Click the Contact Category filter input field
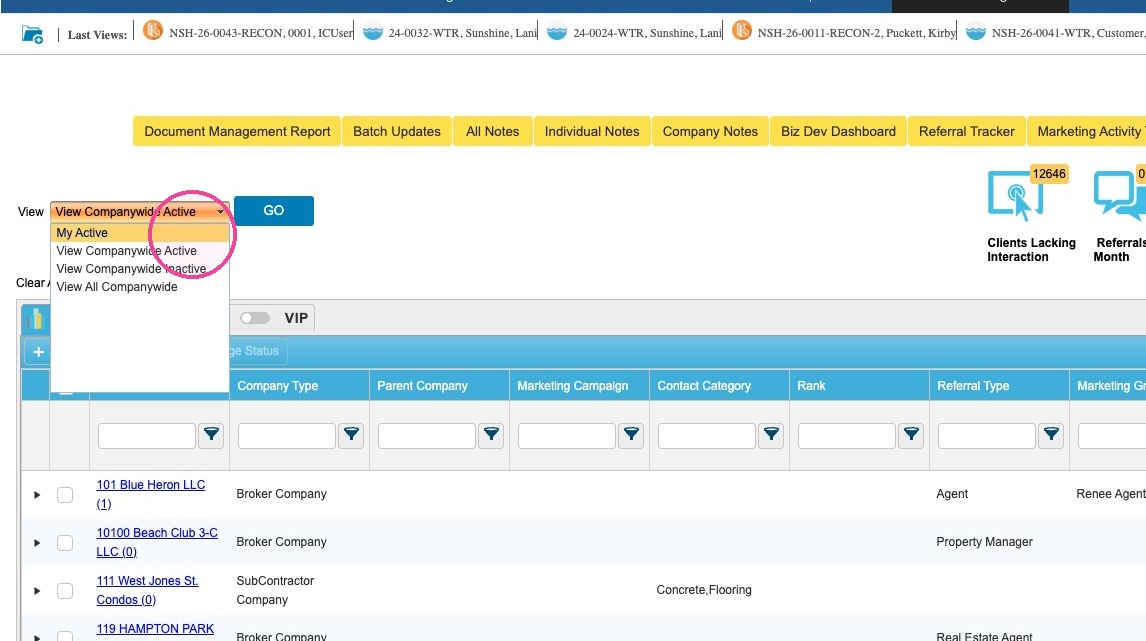 pos(707,436)
